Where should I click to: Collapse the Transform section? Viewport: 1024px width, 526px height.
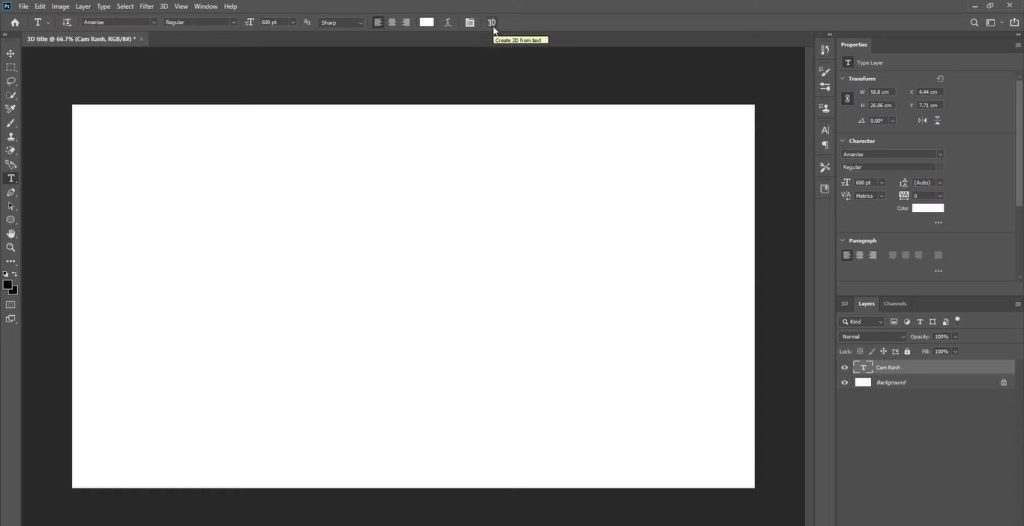coord(842,78)
